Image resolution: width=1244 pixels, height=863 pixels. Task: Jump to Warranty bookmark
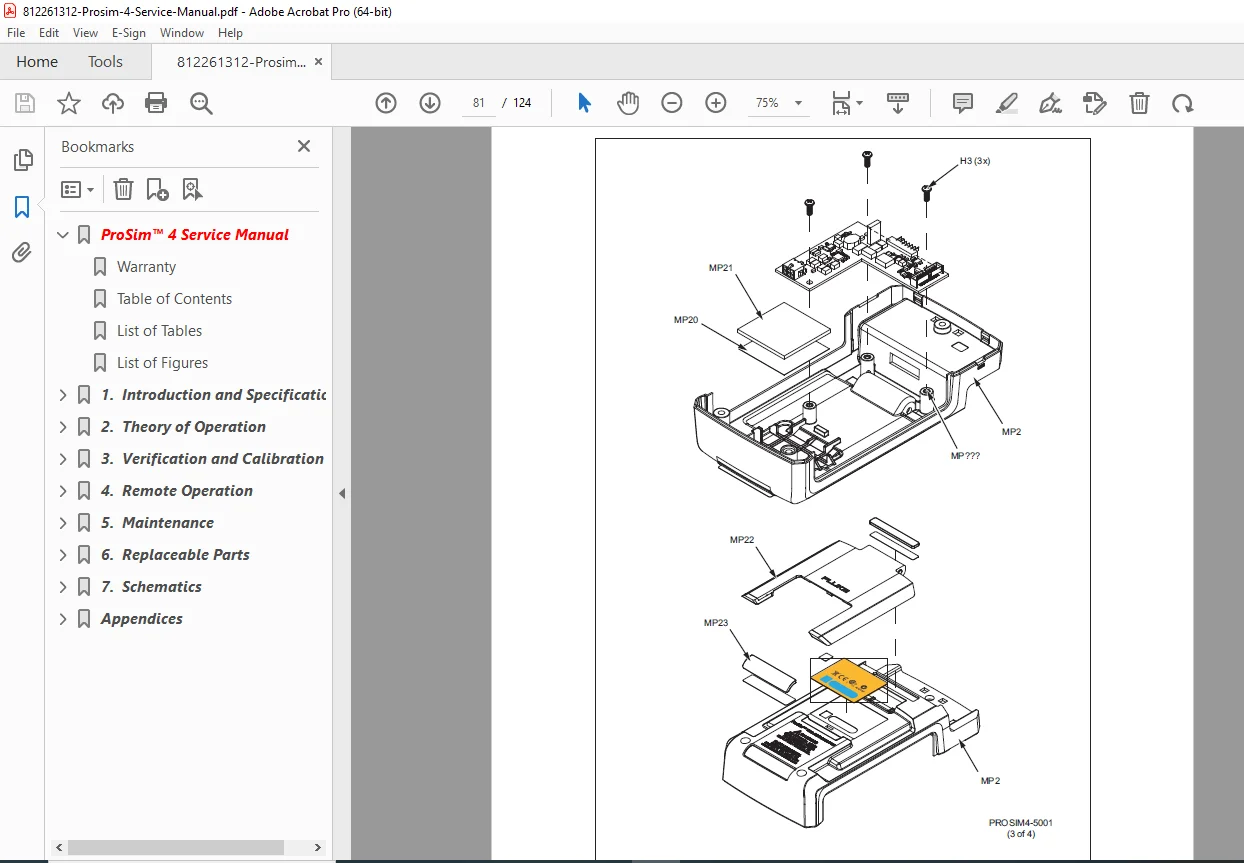(x=146, y=267)
